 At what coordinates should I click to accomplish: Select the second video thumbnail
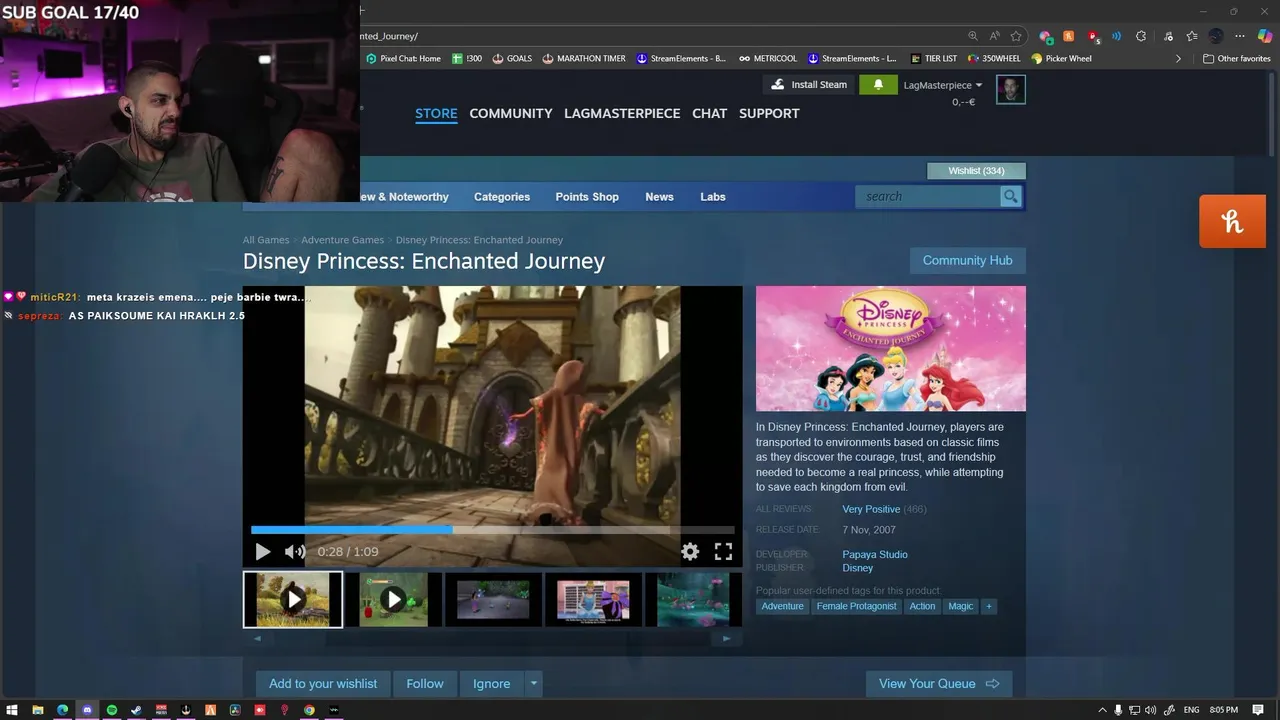393,599
